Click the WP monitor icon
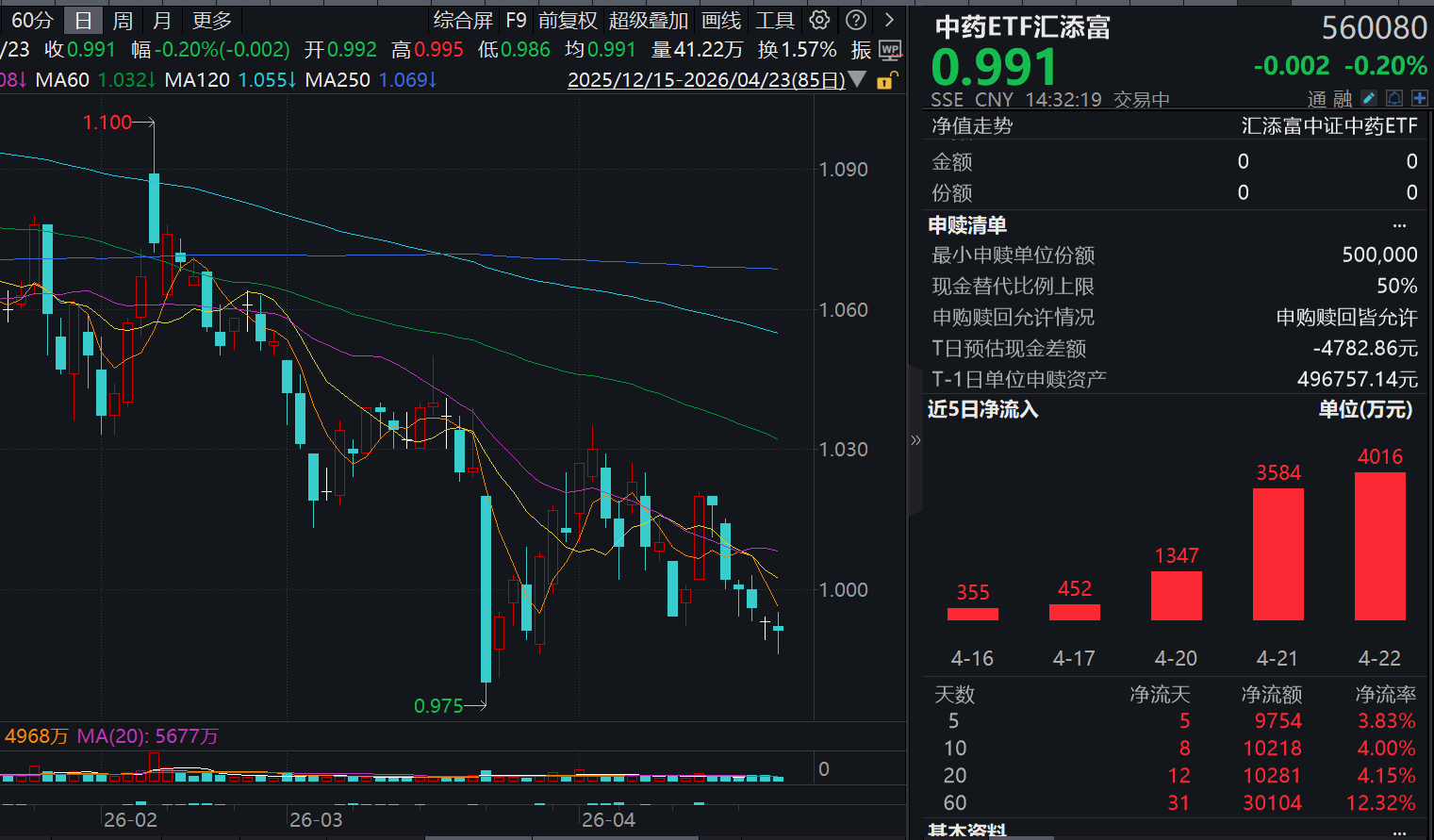1434x840 pixels. click(890, 50)
